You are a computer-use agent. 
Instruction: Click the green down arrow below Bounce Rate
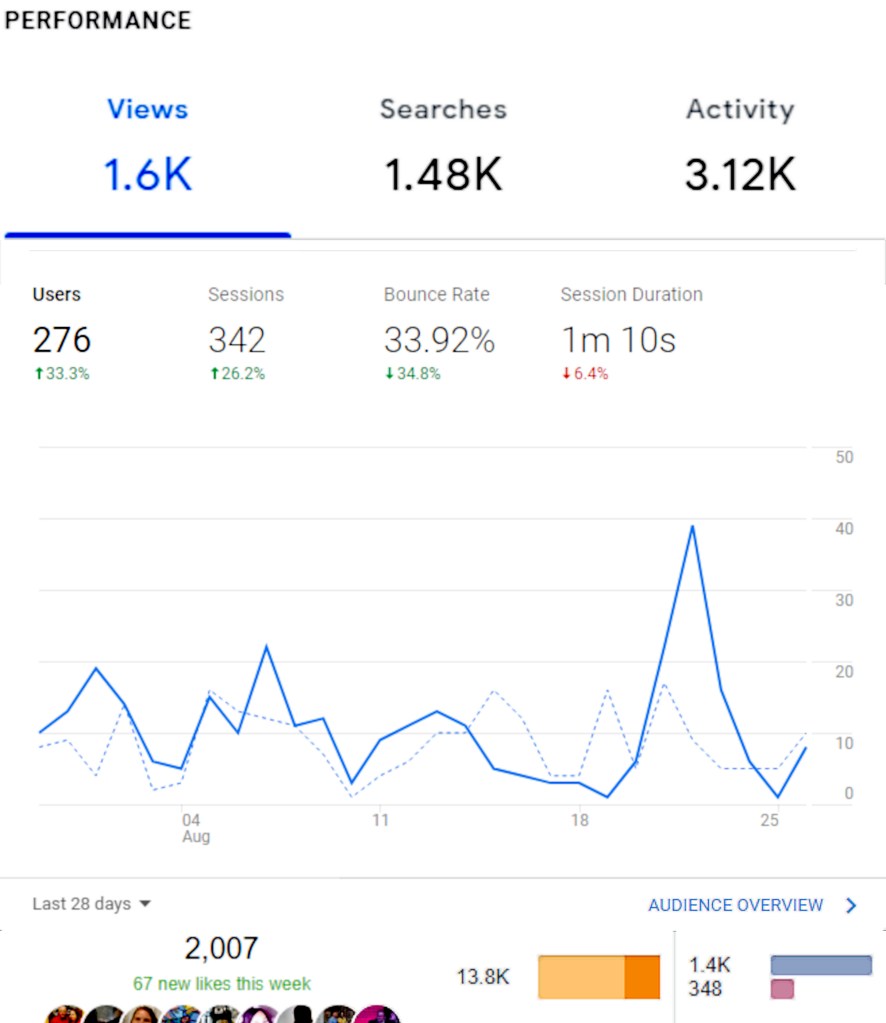tap(389, 373)
